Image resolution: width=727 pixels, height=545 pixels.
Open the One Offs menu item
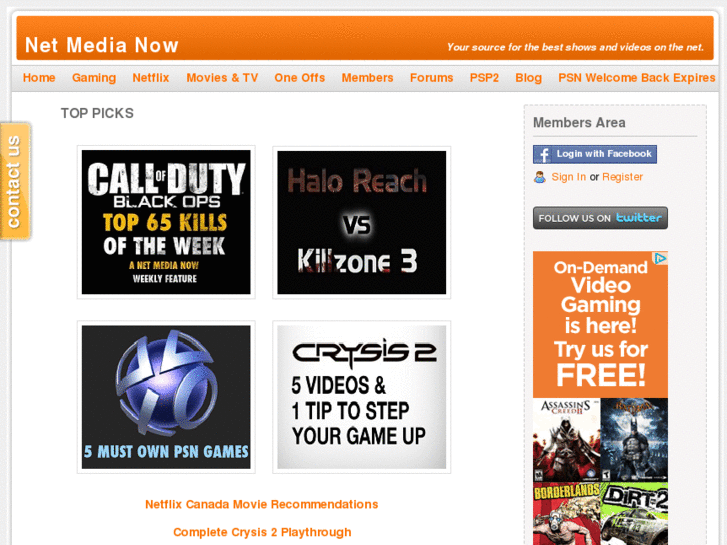click(x=300, y=78)
